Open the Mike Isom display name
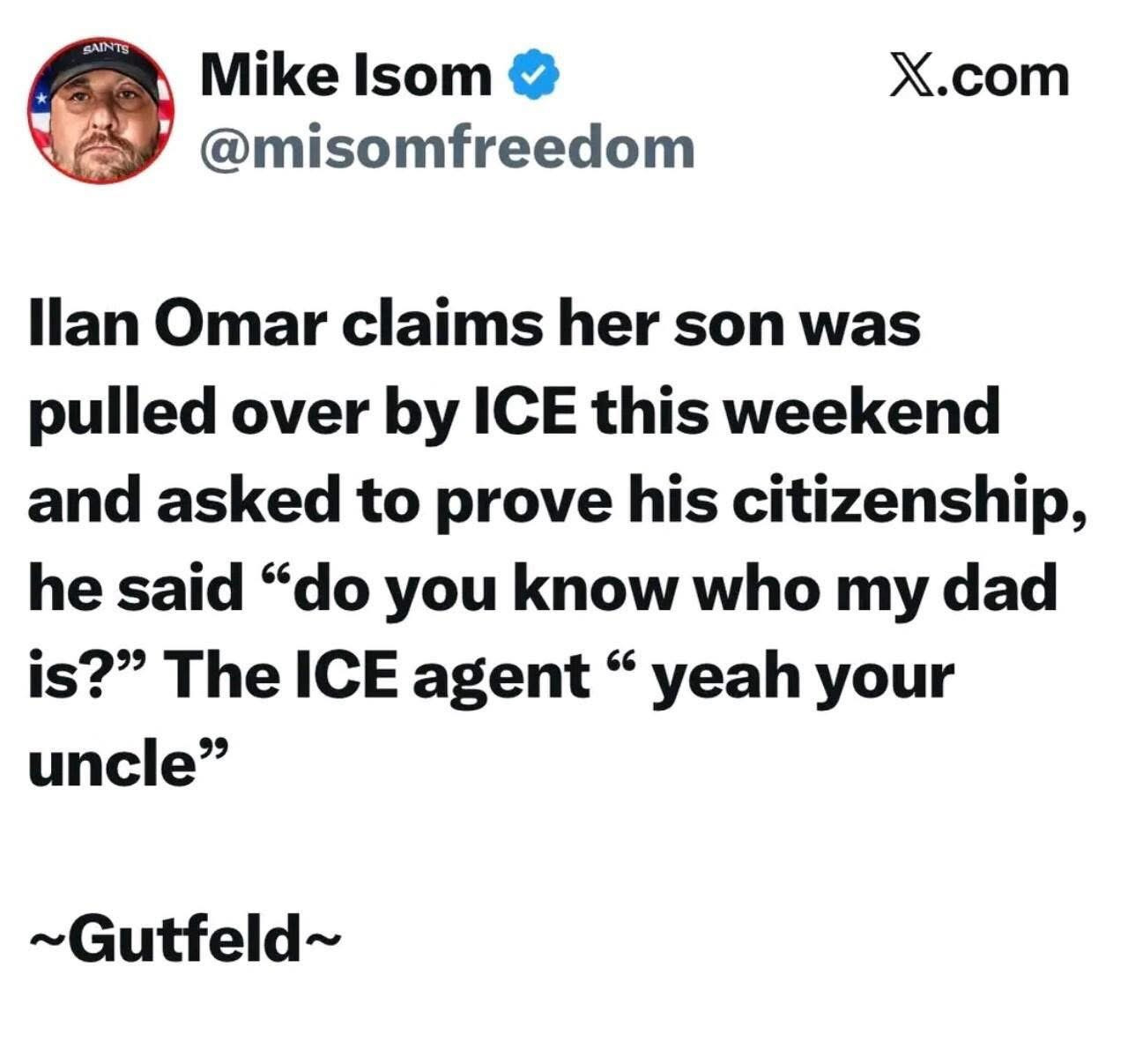 (x=346, y=76)
